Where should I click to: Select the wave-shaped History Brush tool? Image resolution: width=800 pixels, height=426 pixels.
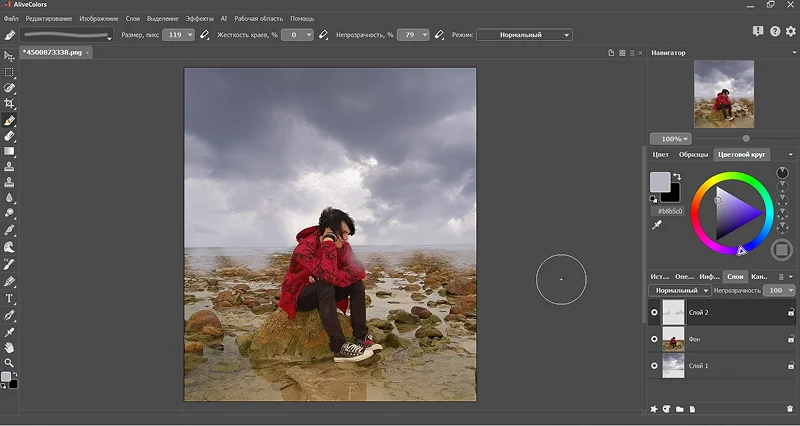(x=9, y=247)
